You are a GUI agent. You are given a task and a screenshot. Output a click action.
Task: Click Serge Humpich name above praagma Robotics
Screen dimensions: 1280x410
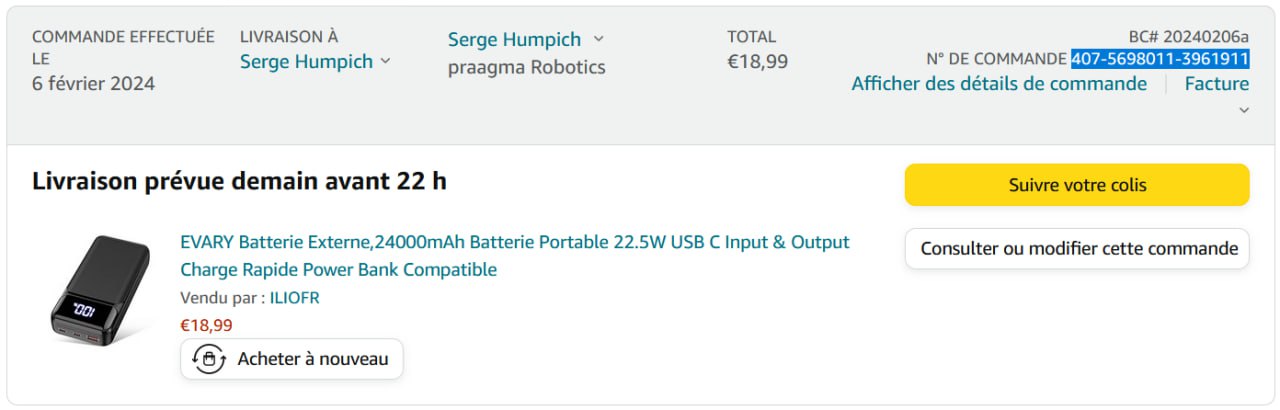[x=514, y=40]
